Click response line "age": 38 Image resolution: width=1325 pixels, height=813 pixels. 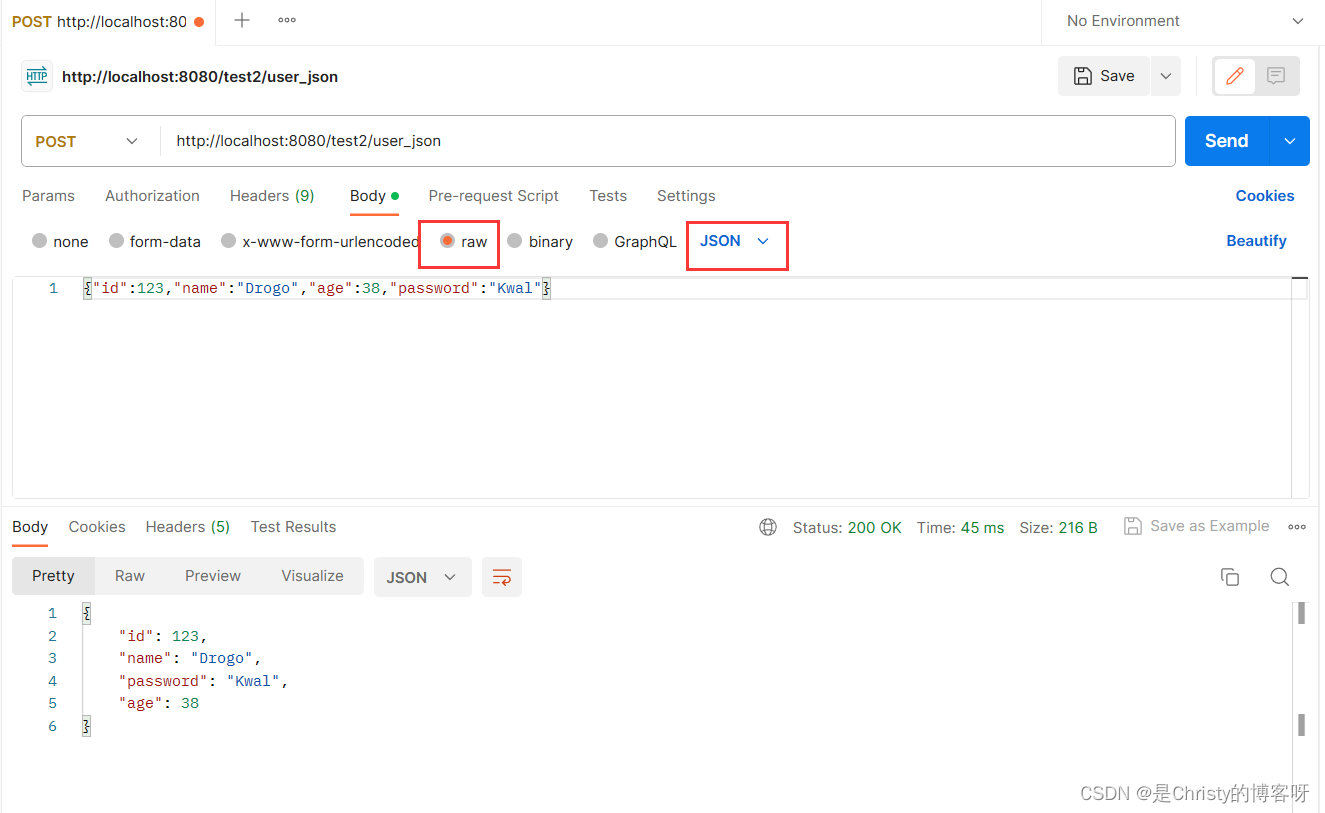point(159,703)
